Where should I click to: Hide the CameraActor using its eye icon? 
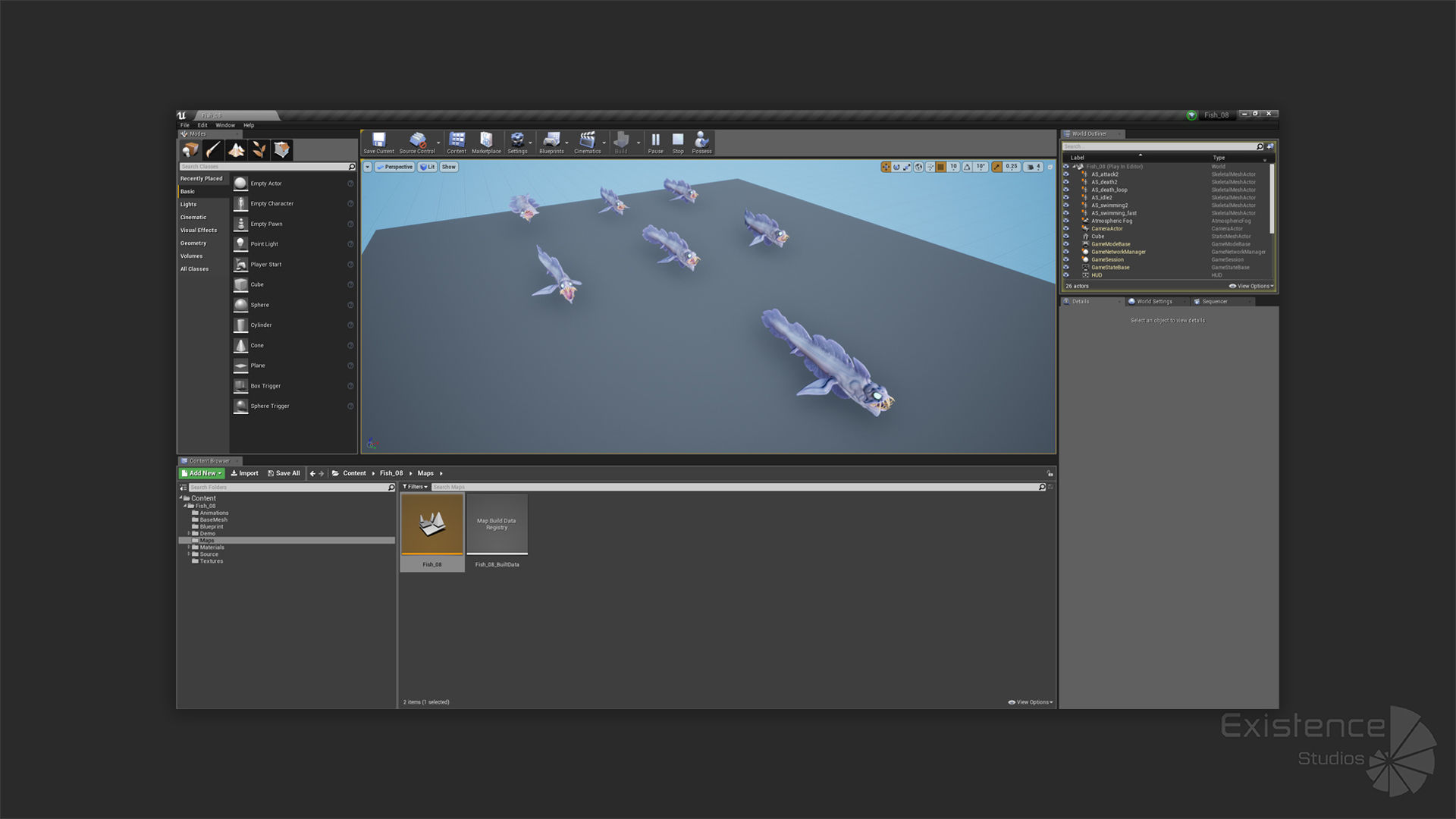point(1065,228)
